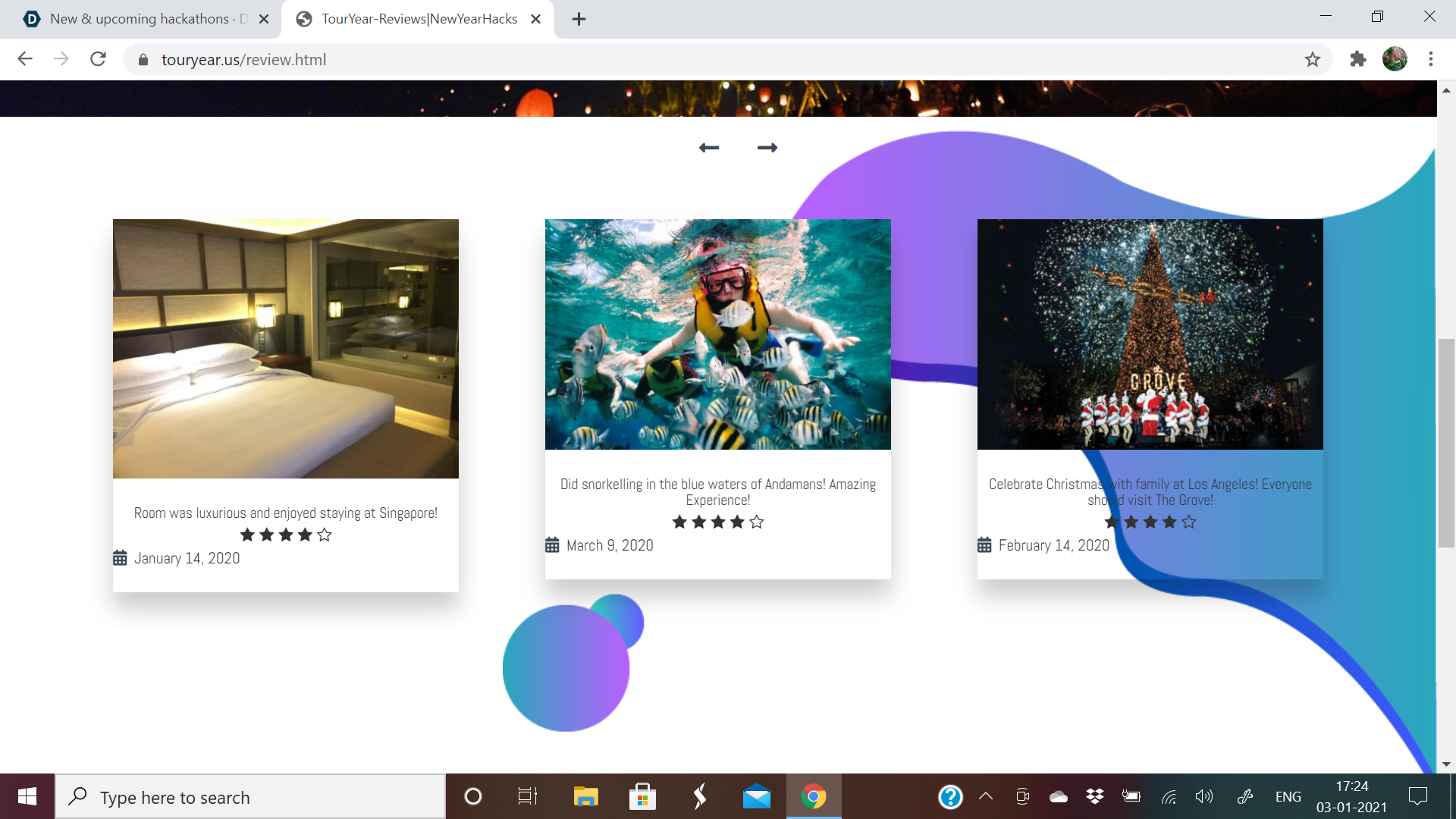
Task: Click the fifth empty star on the Singapore review
Action: pyautogui.click(x=325, y=535)
